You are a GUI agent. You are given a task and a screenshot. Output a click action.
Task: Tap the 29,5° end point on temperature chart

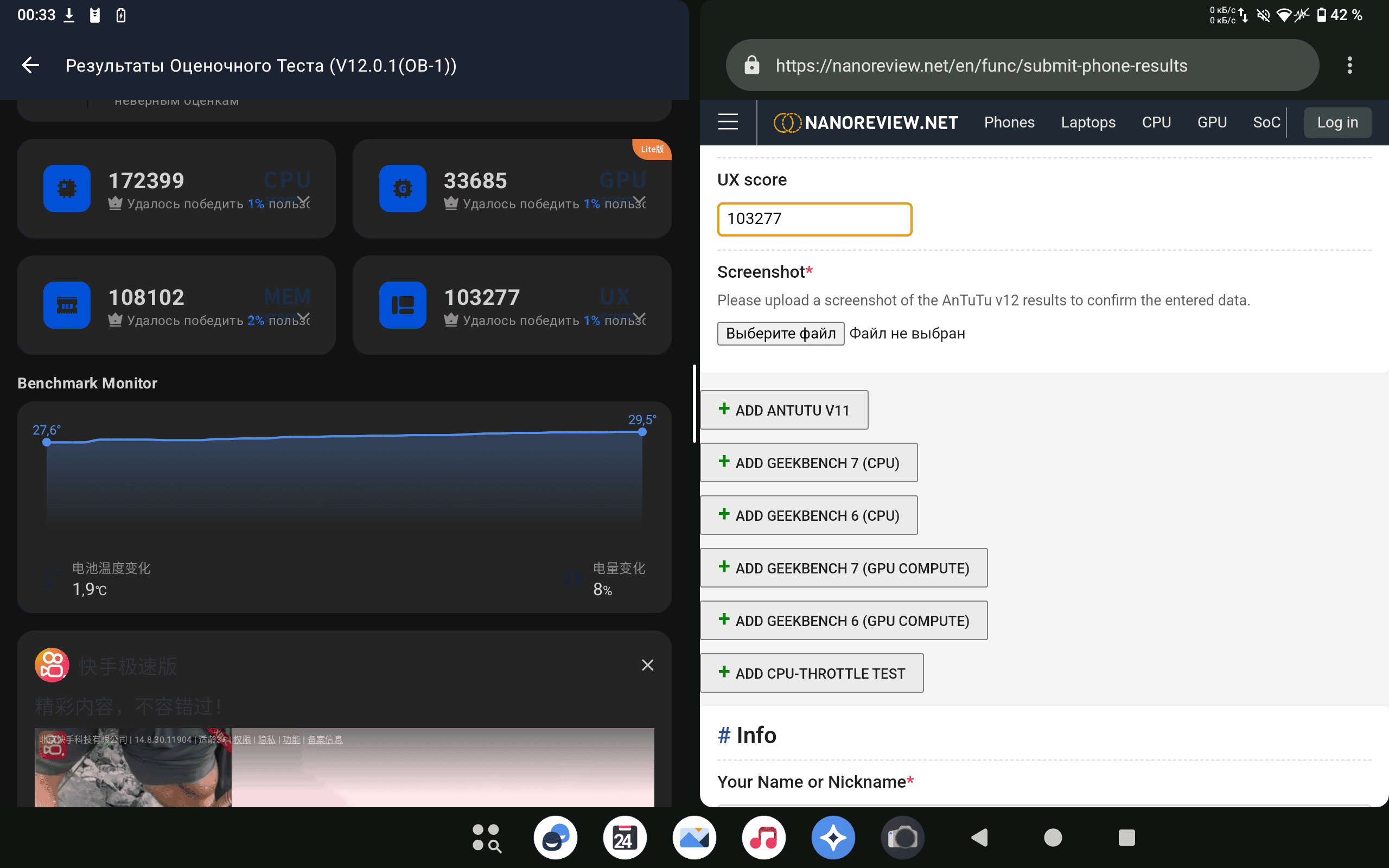click(x=642, y=432)
